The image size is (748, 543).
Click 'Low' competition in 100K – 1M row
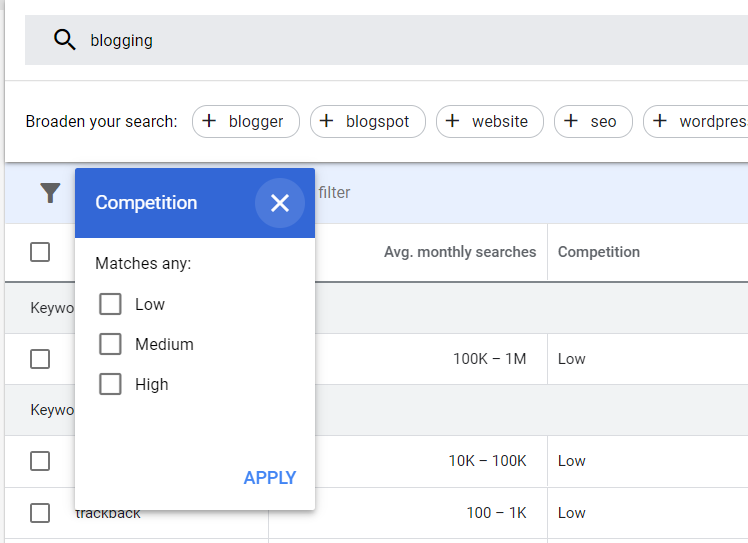click(571, 359)
